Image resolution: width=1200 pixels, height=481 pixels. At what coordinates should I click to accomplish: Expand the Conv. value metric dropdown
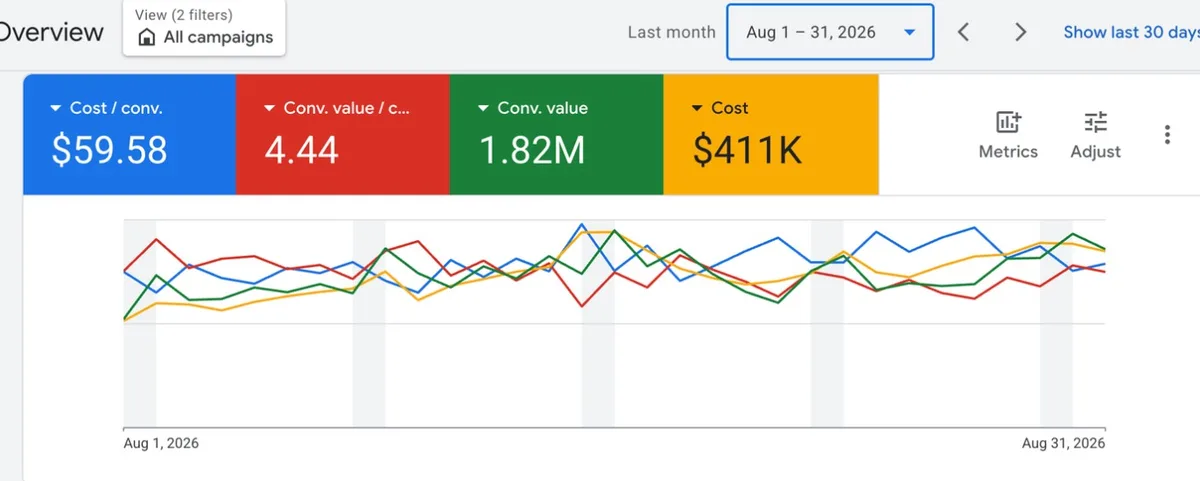[x=484, y=108]
